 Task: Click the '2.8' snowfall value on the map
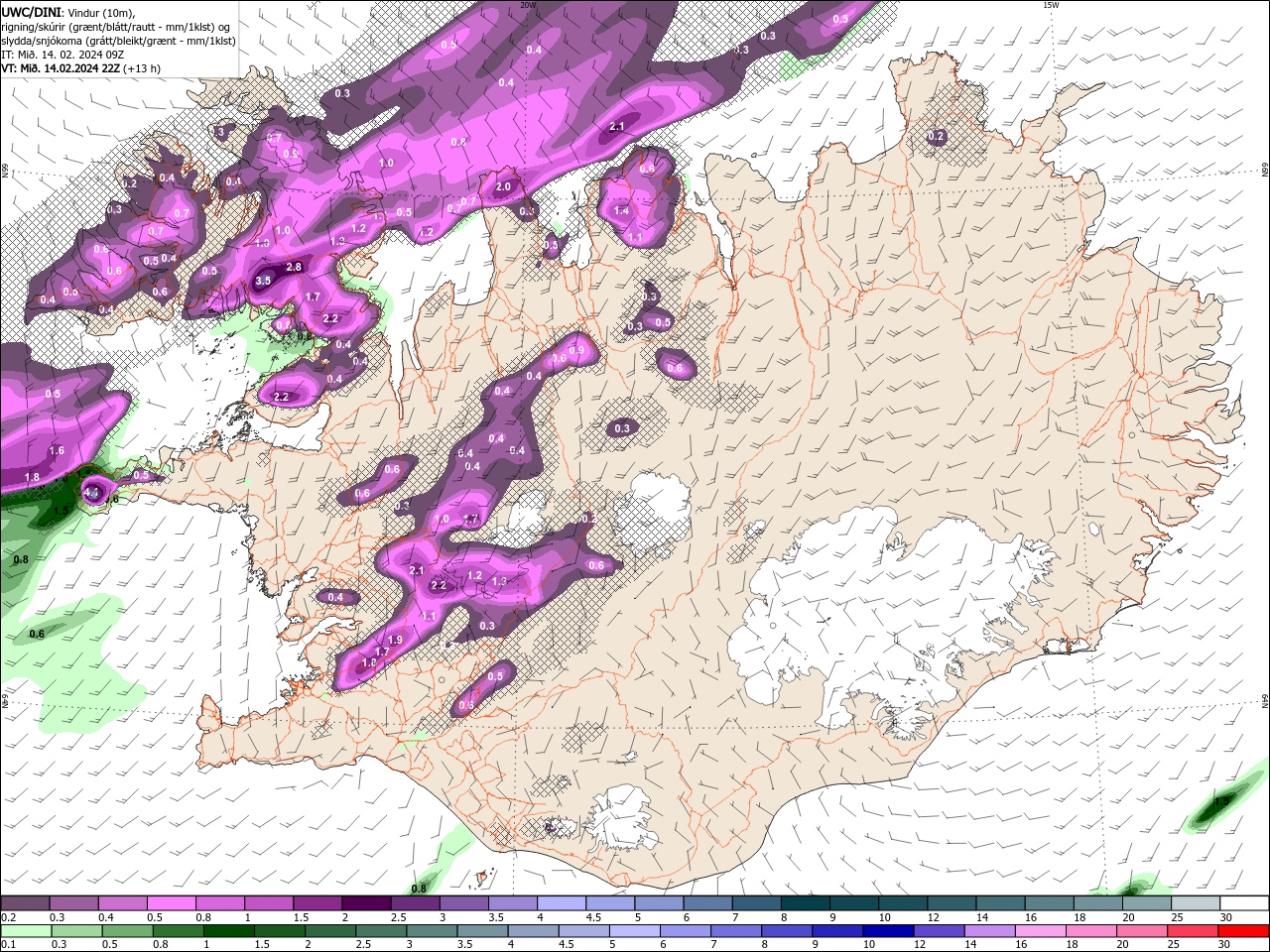294,267
